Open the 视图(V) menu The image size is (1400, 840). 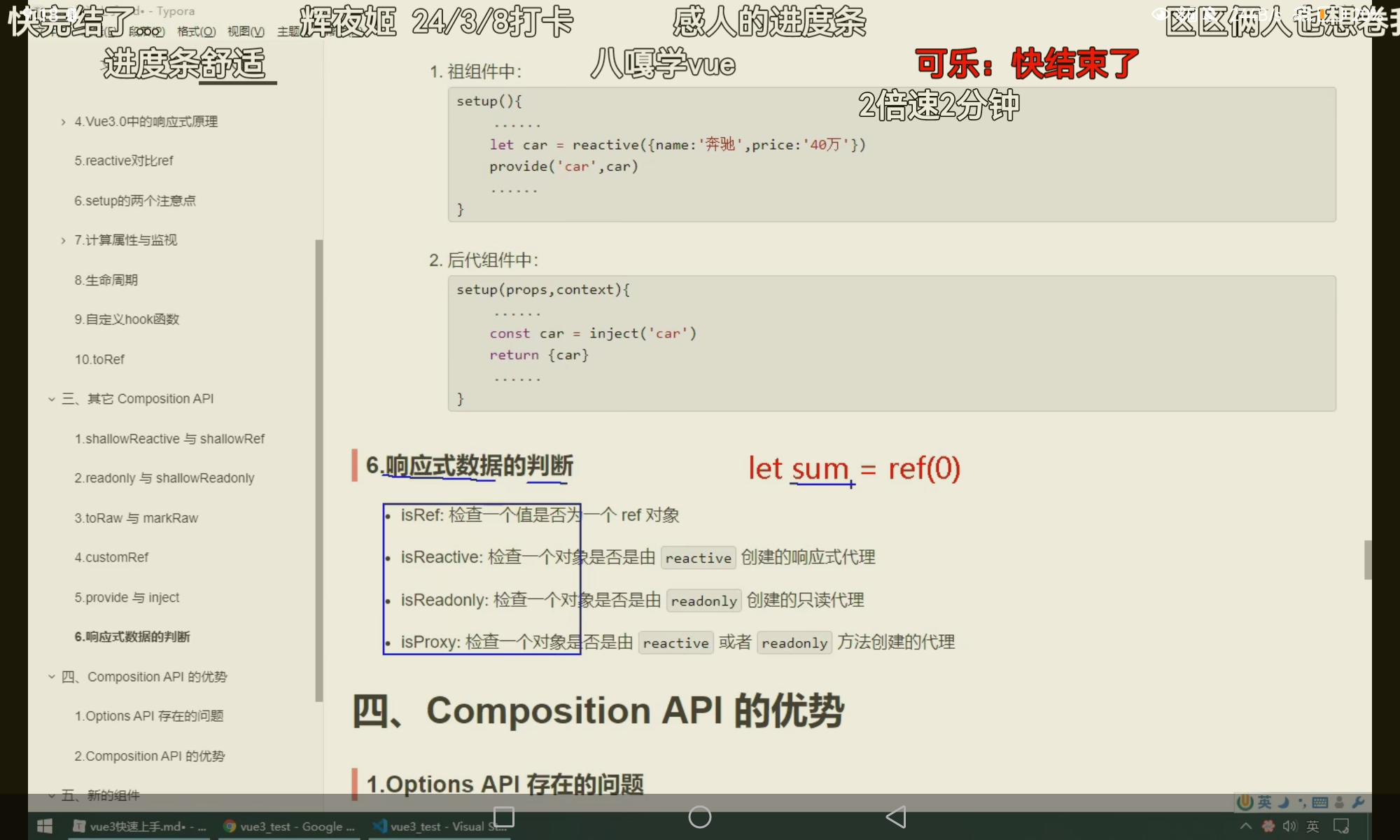point(246,31)
